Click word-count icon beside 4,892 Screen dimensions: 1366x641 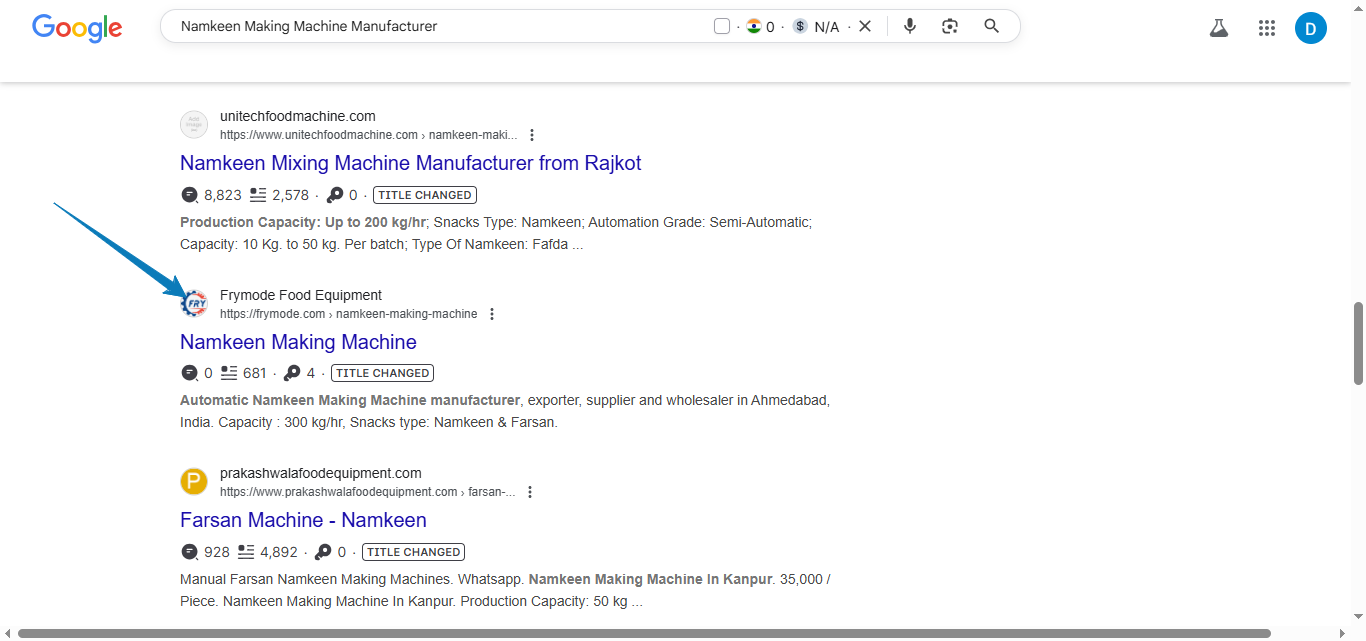[x=246, y=552]
